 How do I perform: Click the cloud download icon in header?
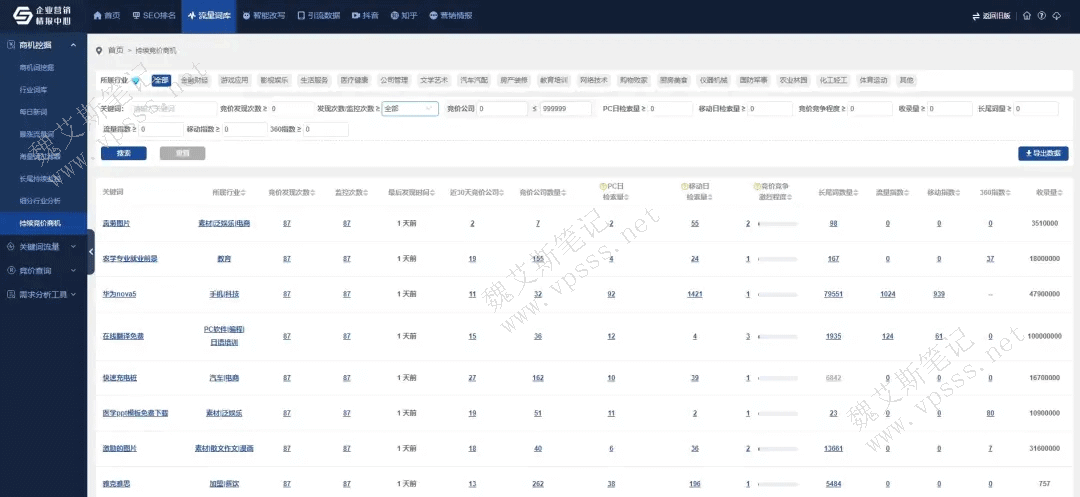coord(1056,16)
